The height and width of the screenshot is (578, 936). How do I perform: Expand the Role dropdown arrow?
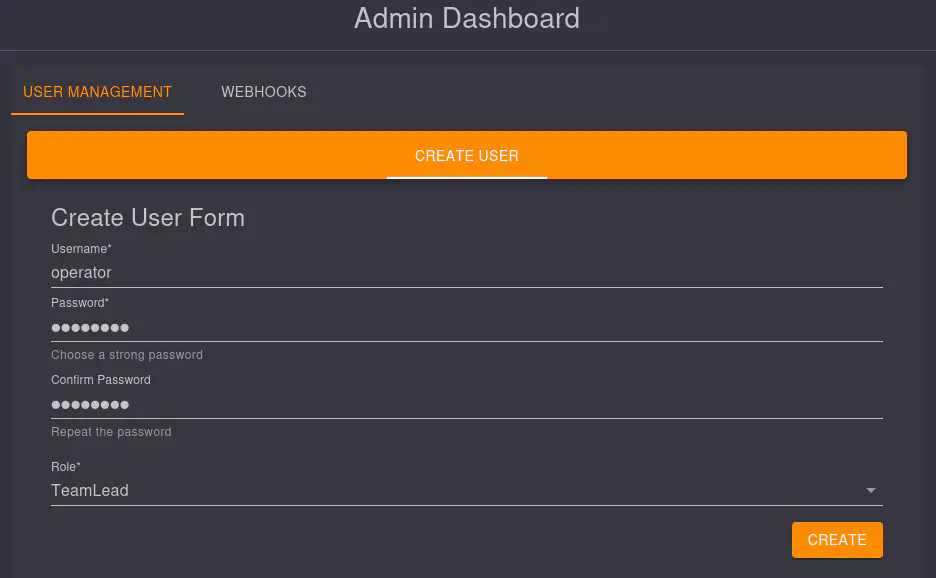pos(870,491)
